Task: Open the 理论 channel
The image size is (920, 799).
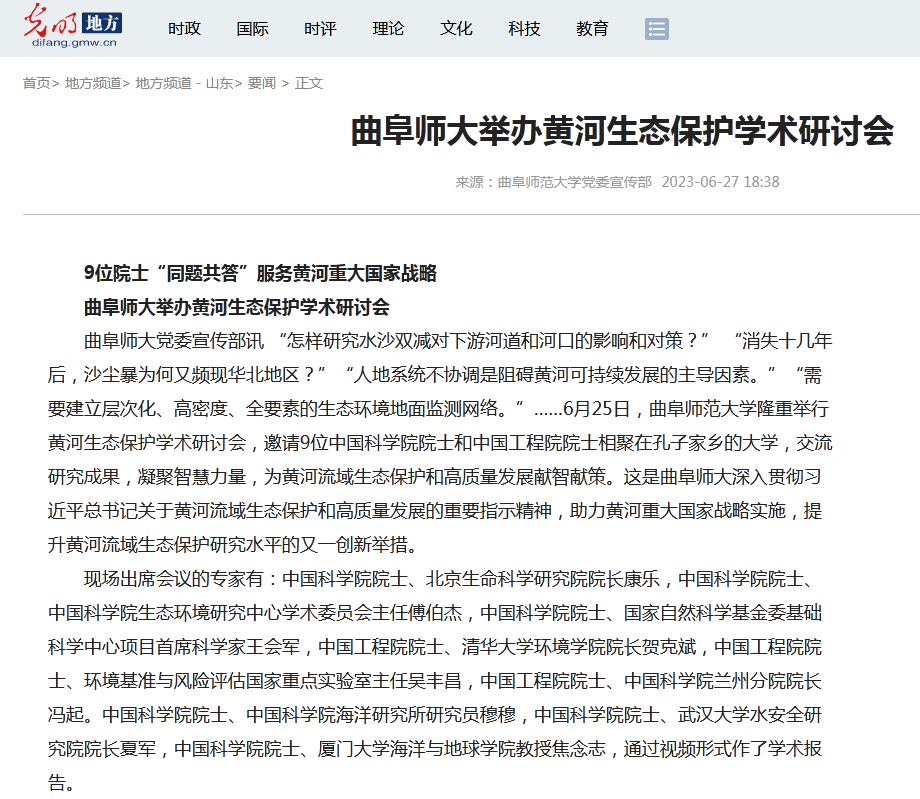Action: (x=388, y=29)
